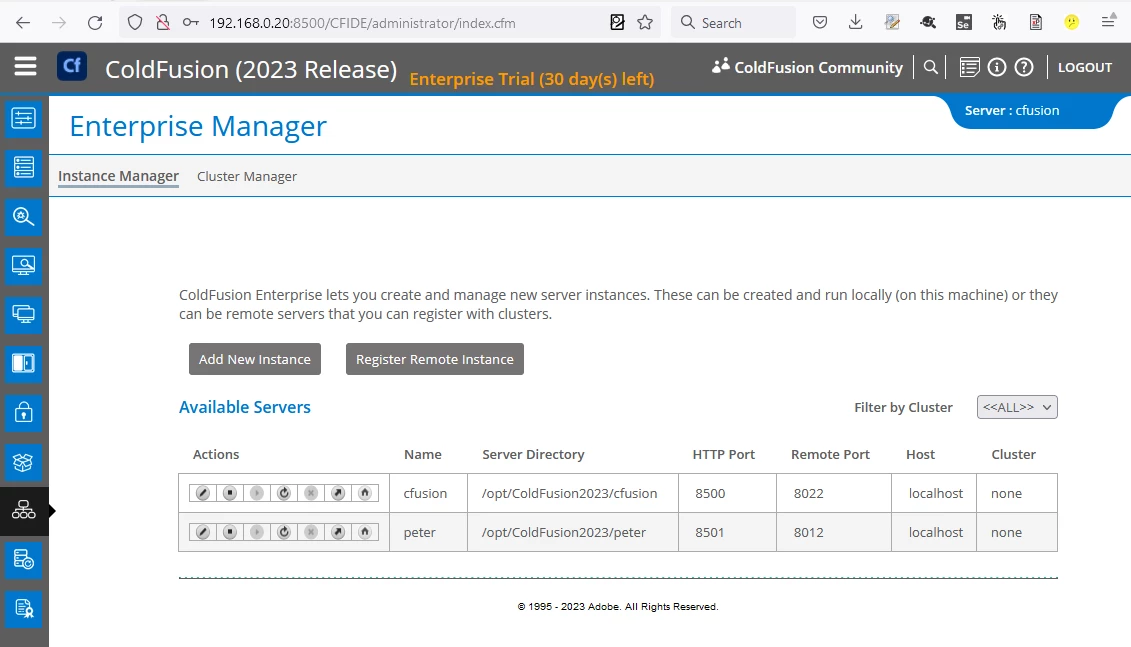The image size is (1131, 647).
Task: Save page to Pocket icon
Action: click(819, 22)
